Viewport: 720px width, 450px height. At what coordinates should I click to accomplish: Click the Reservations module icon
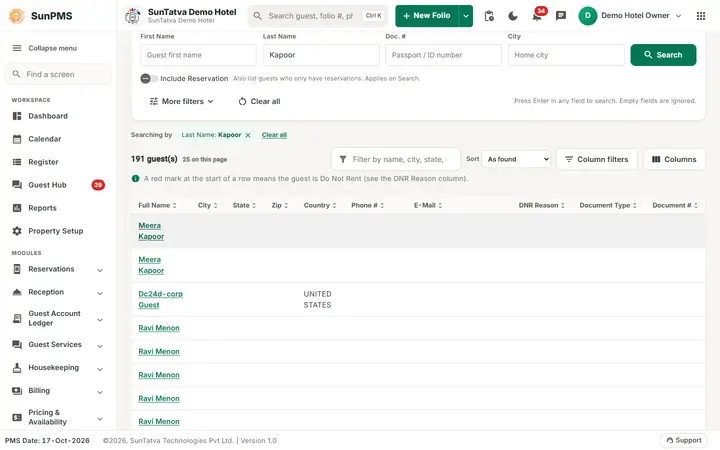(17, 269)
